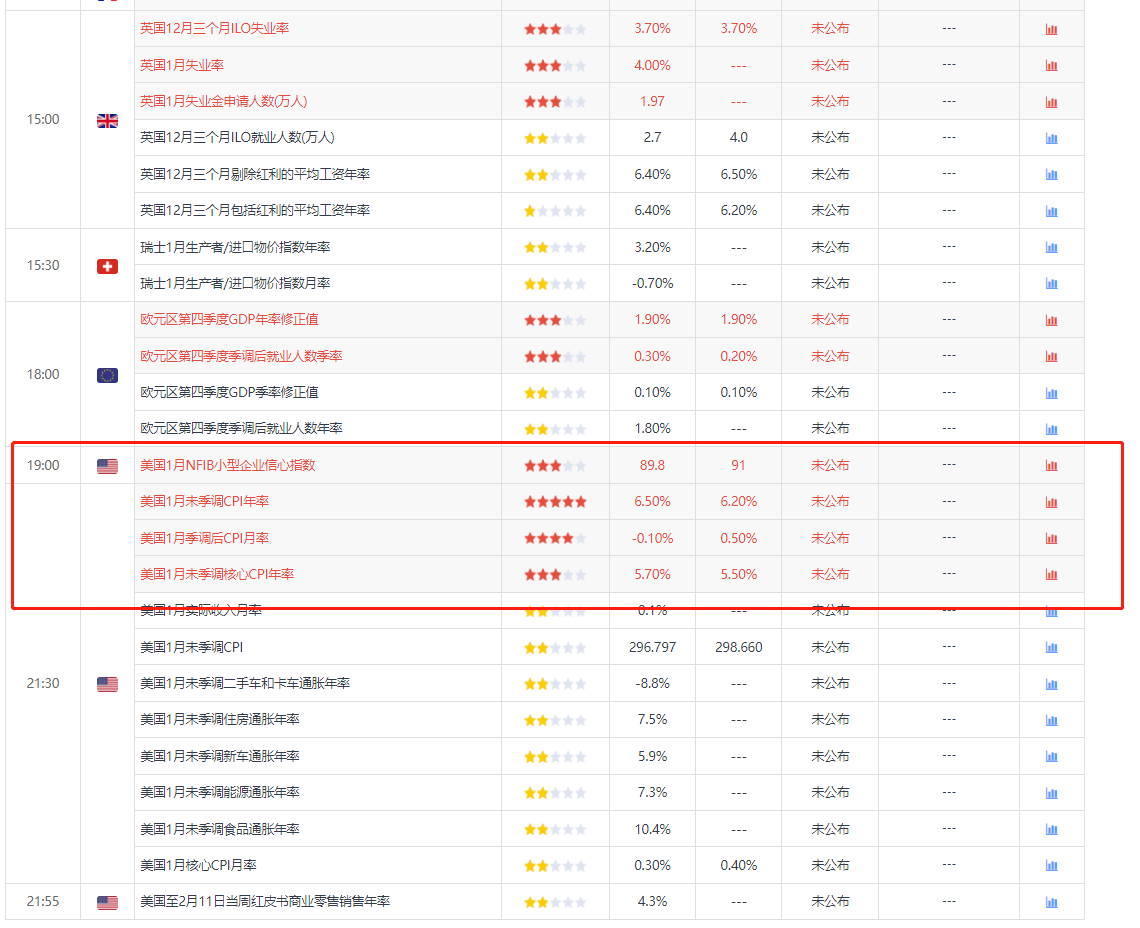Click the 19:00 time cell
This screenshot has width=1140, height=928.
click(x=43, y=465)
